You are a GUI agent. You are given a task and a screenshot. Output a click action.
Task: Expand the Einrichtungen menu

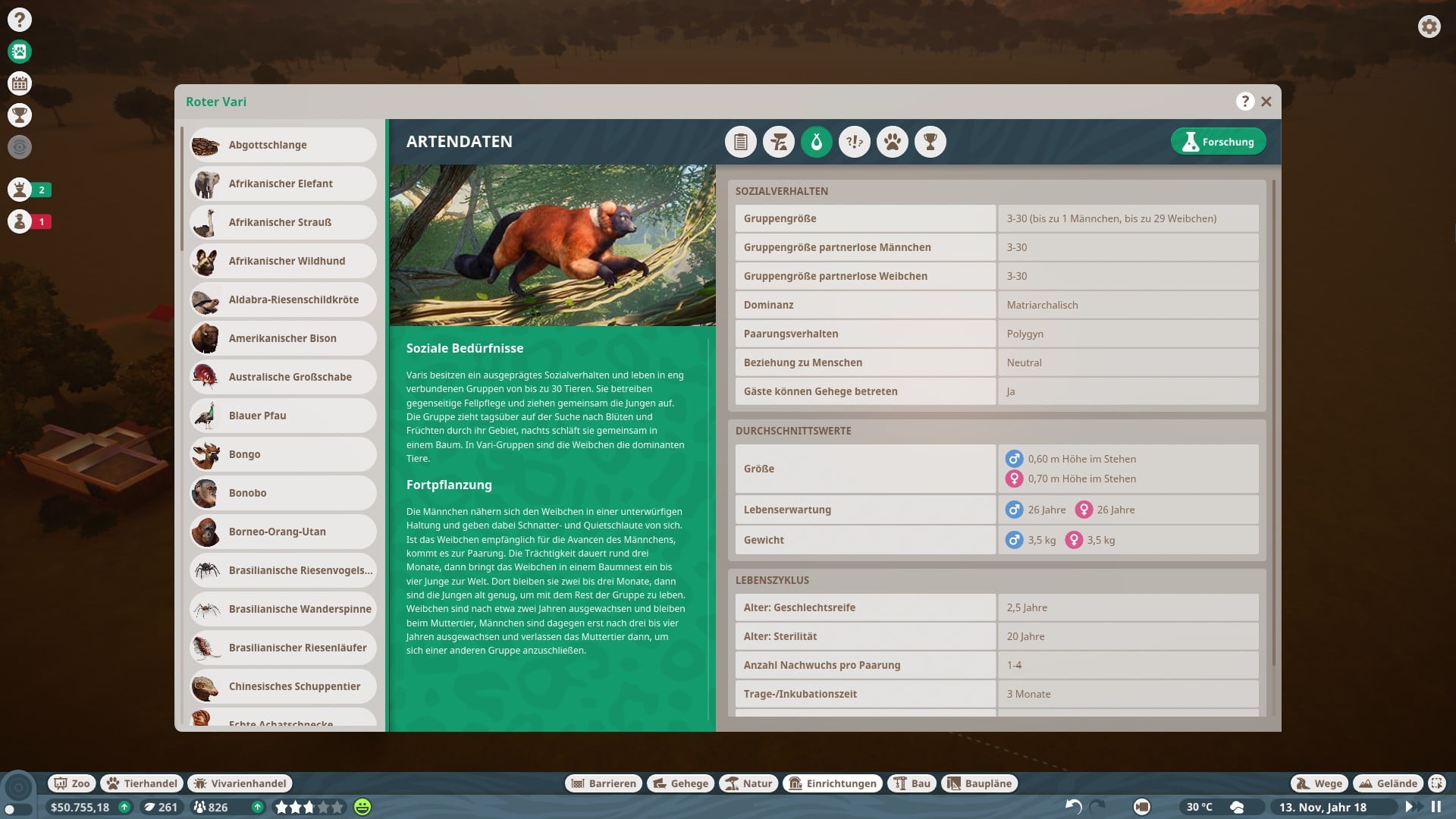click(833, 783)
